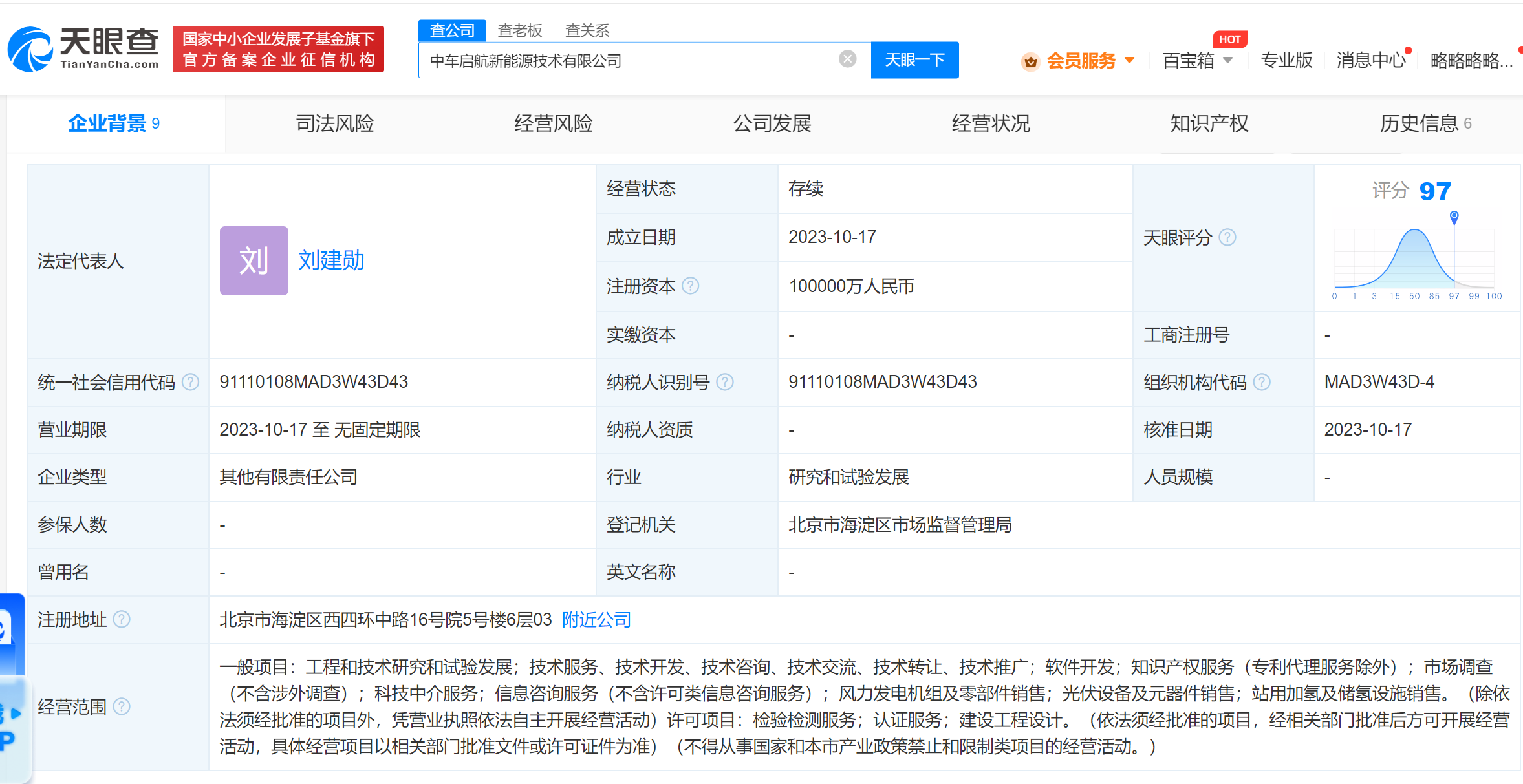The image size is (1523, 784).
Task: Click help icon next to 组织机构代码
Action: point(1262,382)
